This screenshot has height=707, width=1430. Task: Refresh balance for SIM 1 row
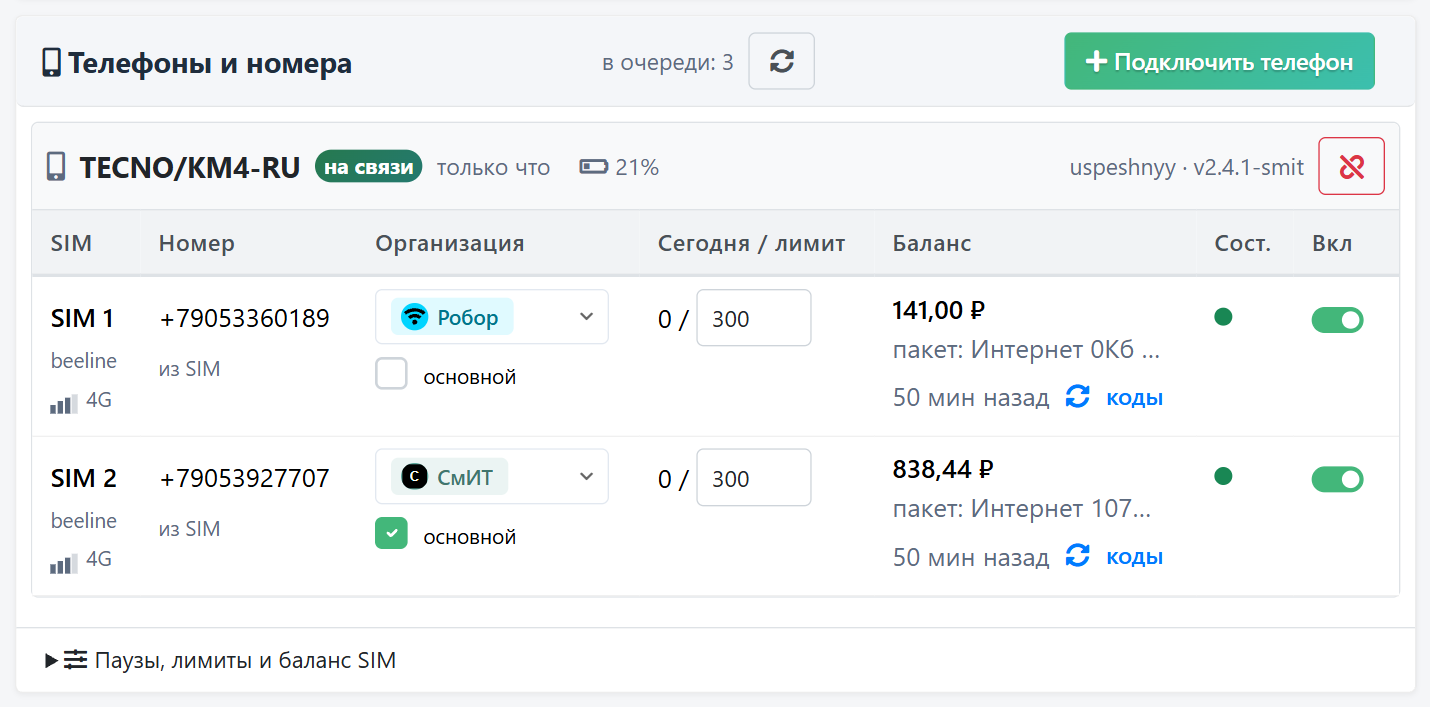1077,397
